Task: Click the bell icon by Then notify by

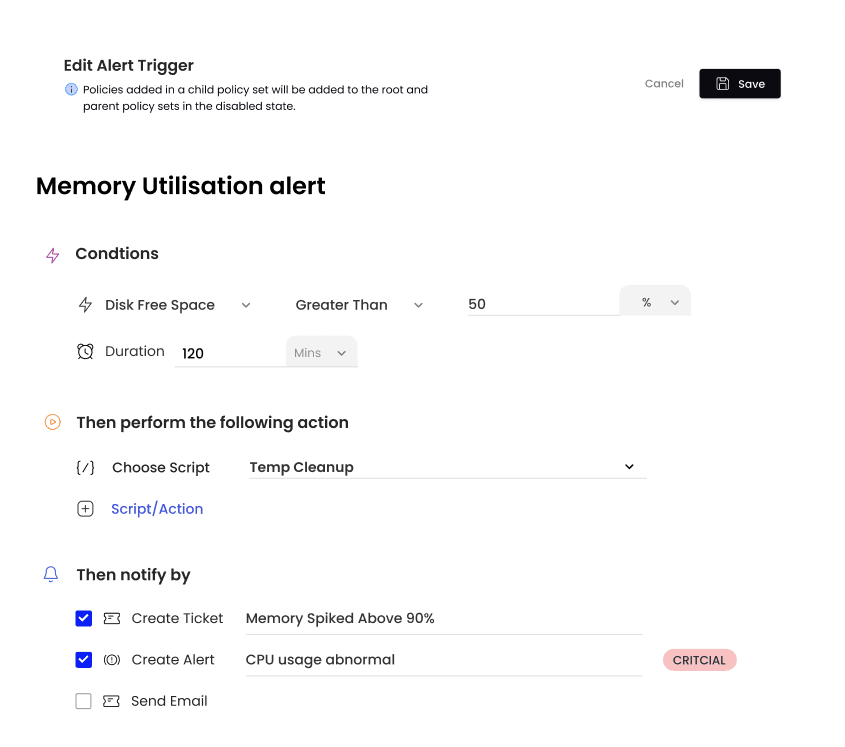Action: pyautogui.click(x=51, y=575)
